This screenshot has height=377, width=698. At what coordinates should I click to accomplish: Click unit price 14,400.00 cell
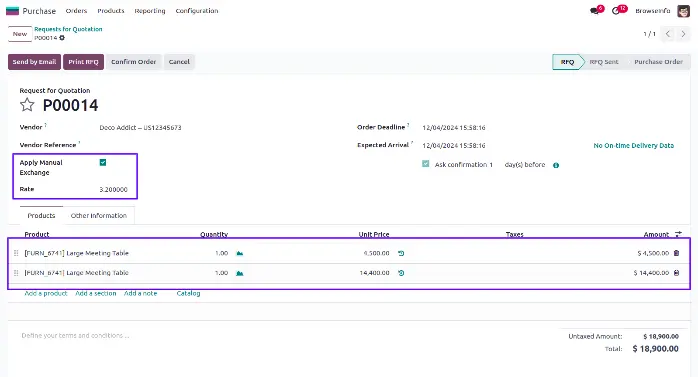[x=374, y=273]
